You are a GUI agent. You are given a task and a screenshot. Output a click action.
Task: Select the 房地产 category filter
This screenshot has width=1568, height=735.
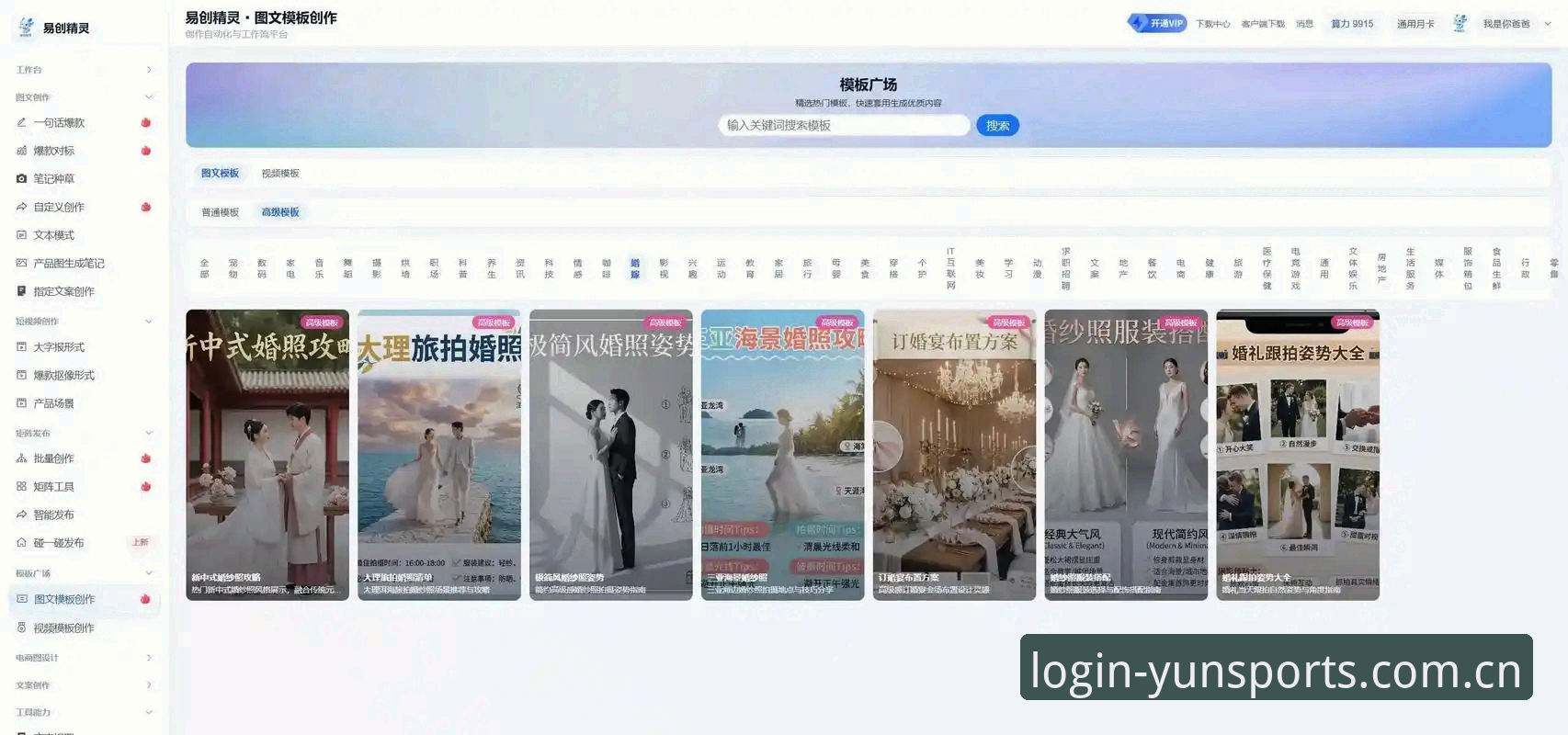coord(1381,268)
